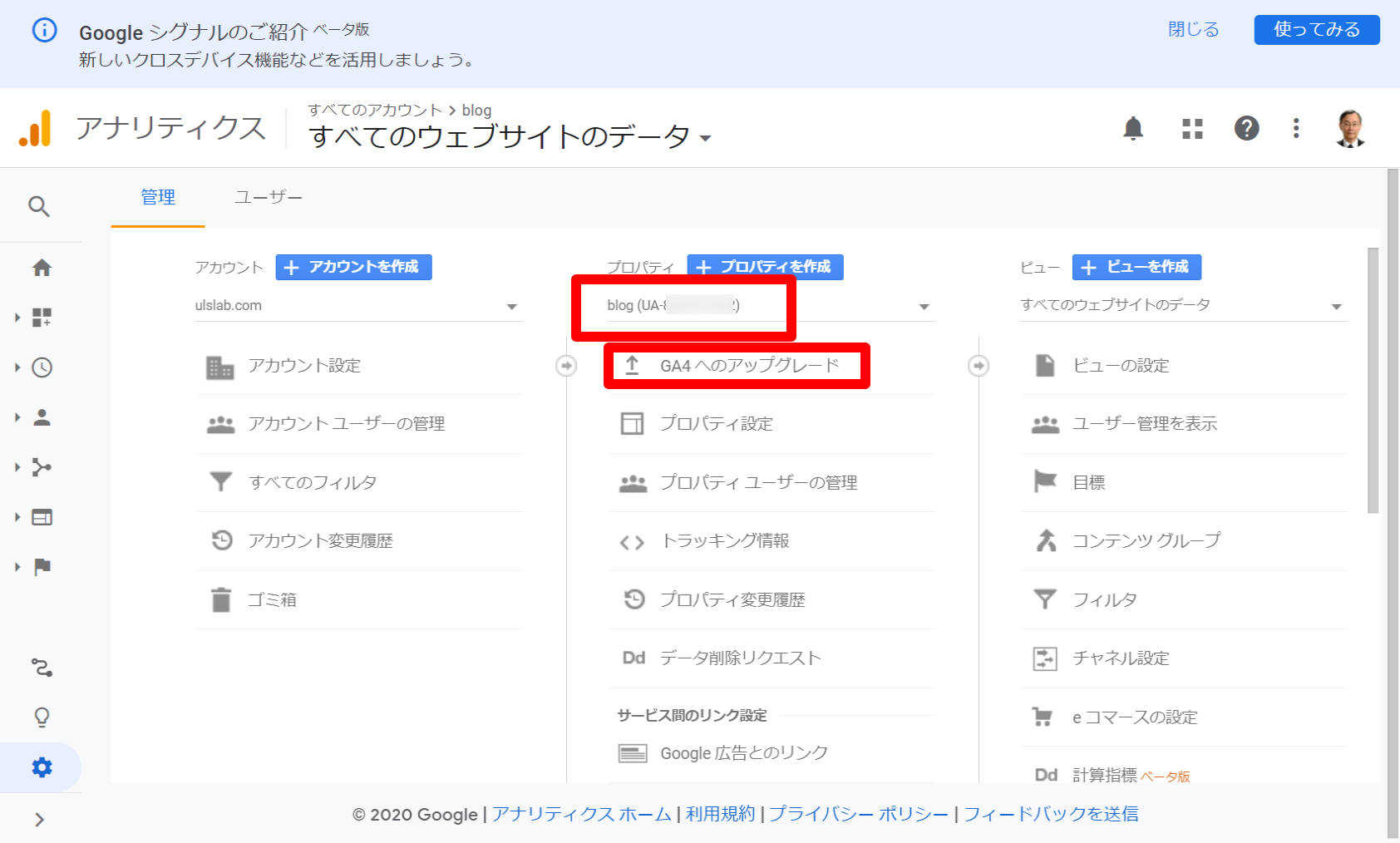Expand the sidebar with bottom chevron
Screen dimensions: 1400x843
(39, 820)
